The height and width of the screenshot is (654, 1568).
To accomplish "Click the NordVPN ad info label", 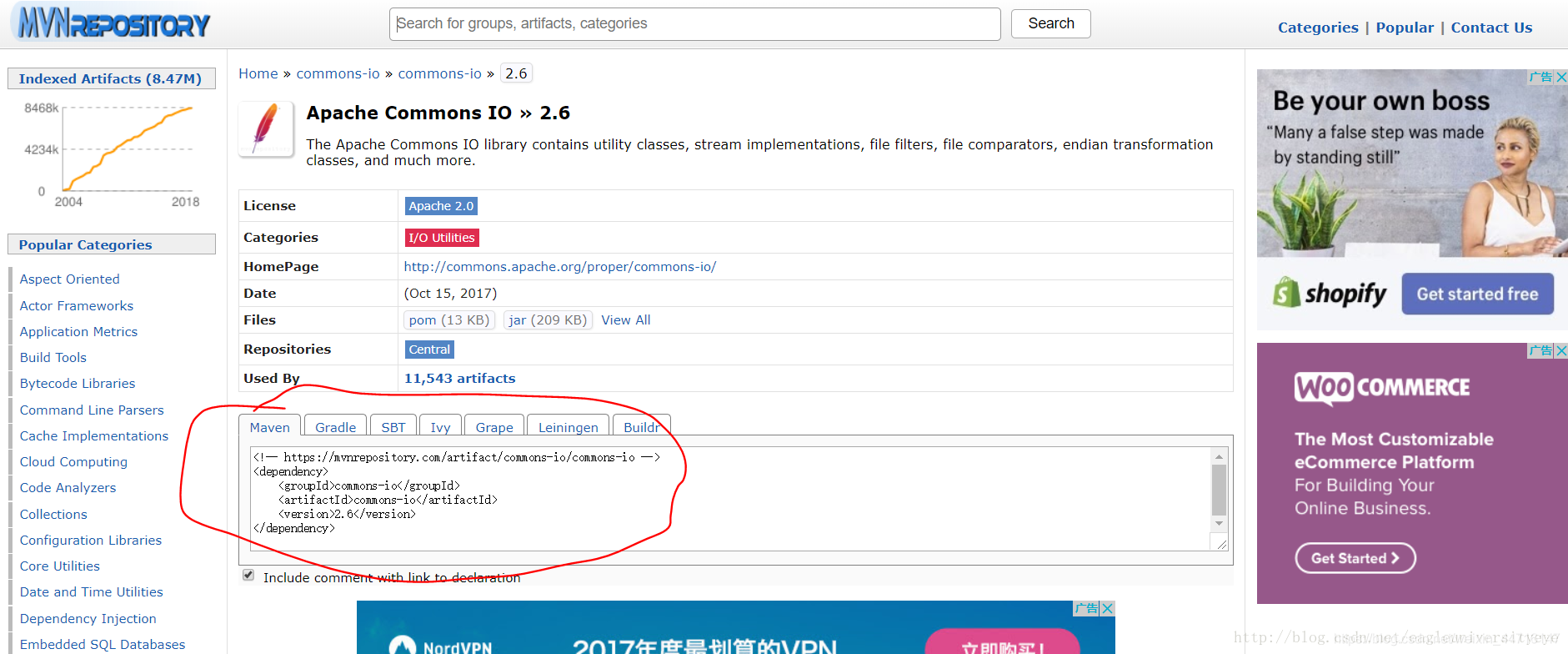I will [x=1087, y=608].
